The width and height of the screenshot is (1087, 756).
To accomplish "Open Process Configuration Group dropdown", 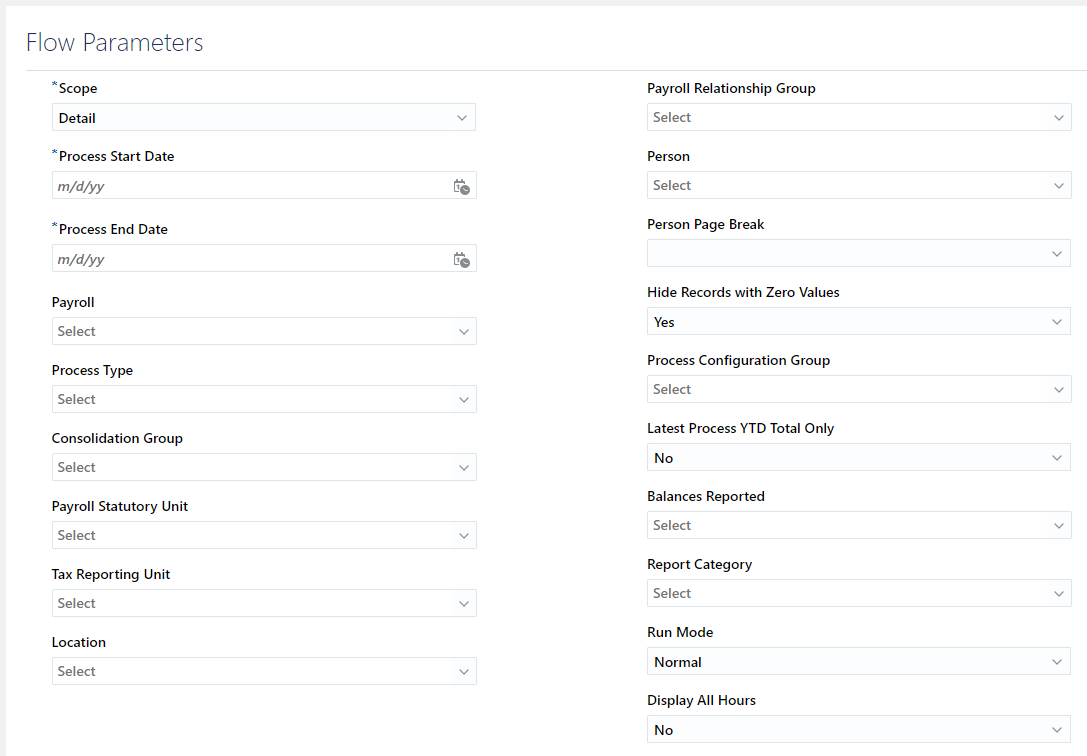I will point(859,389).
